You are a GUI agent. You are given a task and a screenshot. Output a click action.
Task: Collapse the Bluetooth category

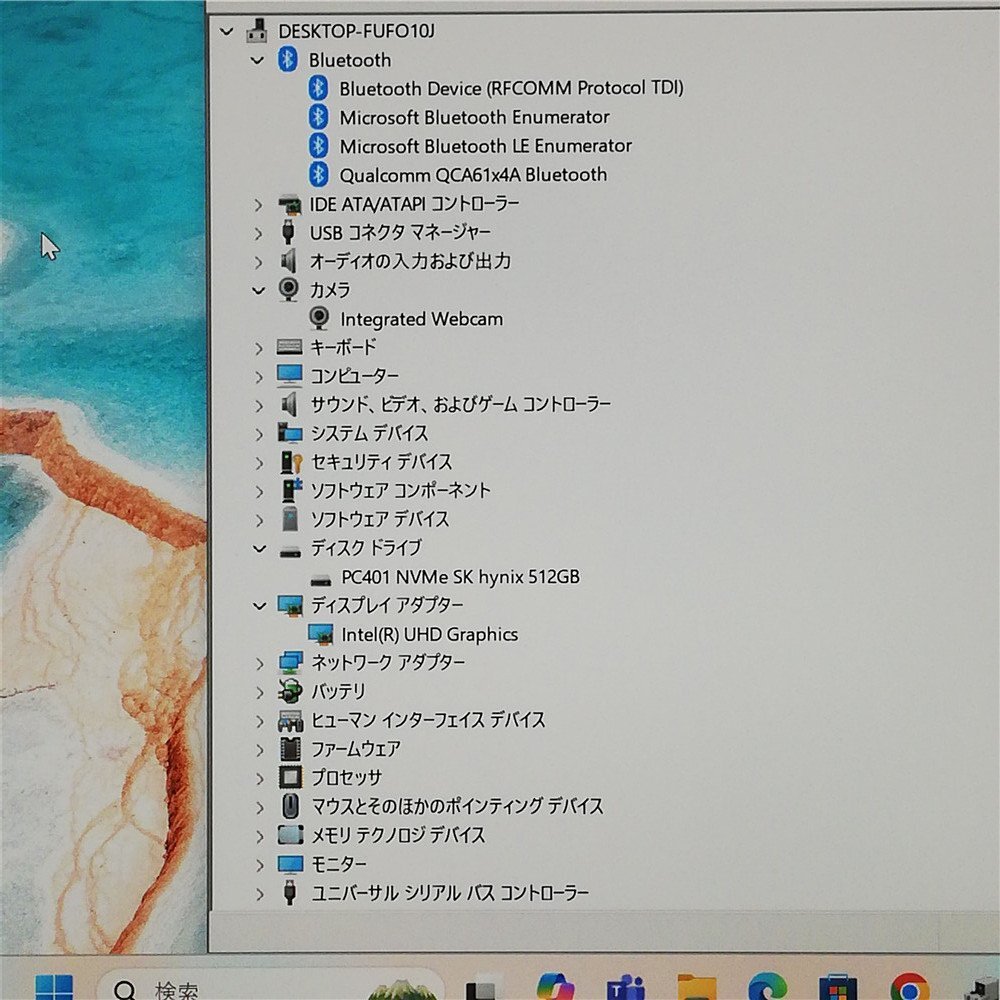pyautogui.click(x=257, y=61)
